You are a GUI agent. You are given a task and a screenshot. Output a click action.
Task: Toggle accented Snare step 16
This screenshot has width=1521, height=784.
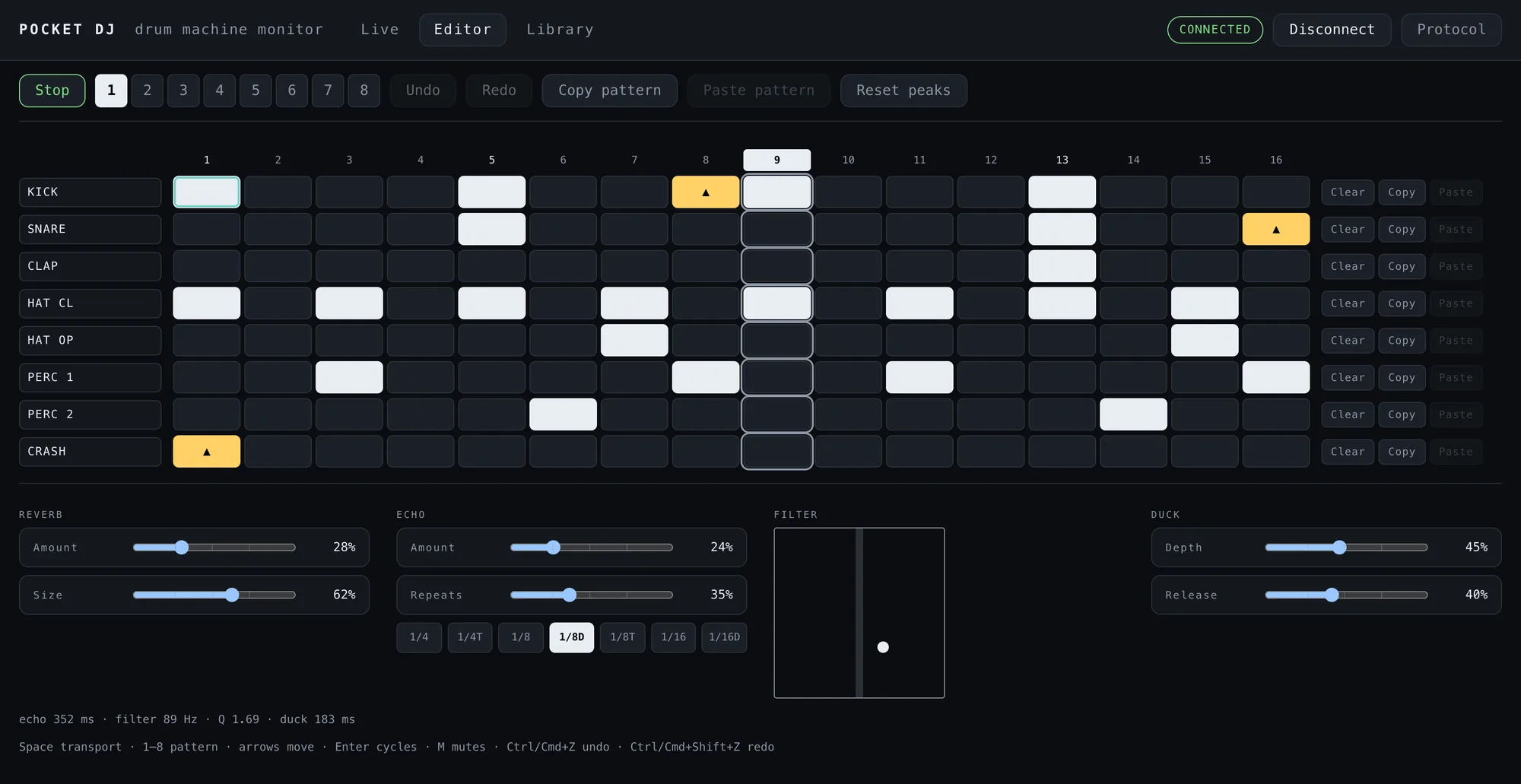coord(1275,229)
